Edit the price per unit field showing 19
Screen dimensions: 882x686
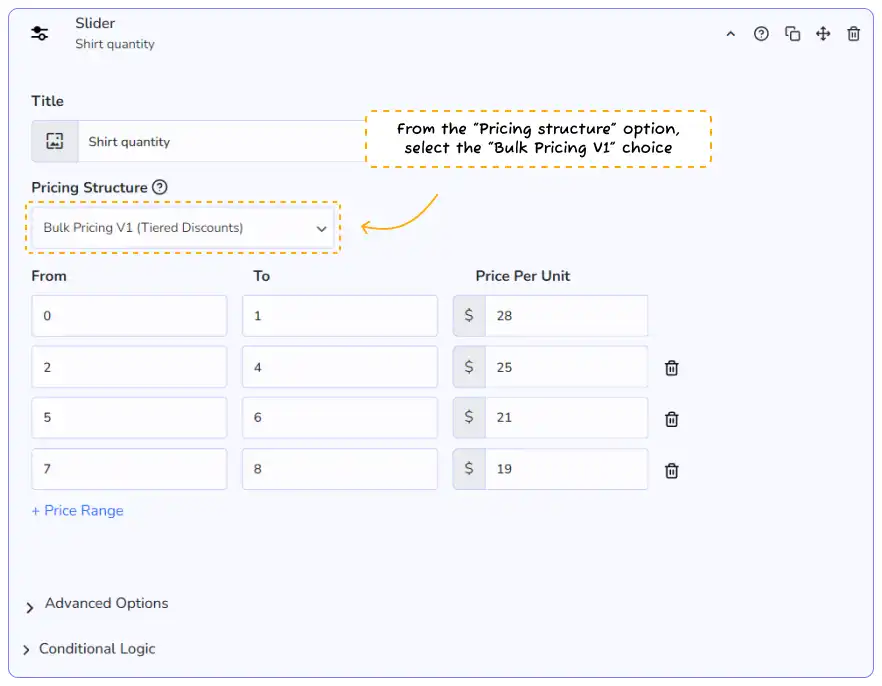point(565,469)
